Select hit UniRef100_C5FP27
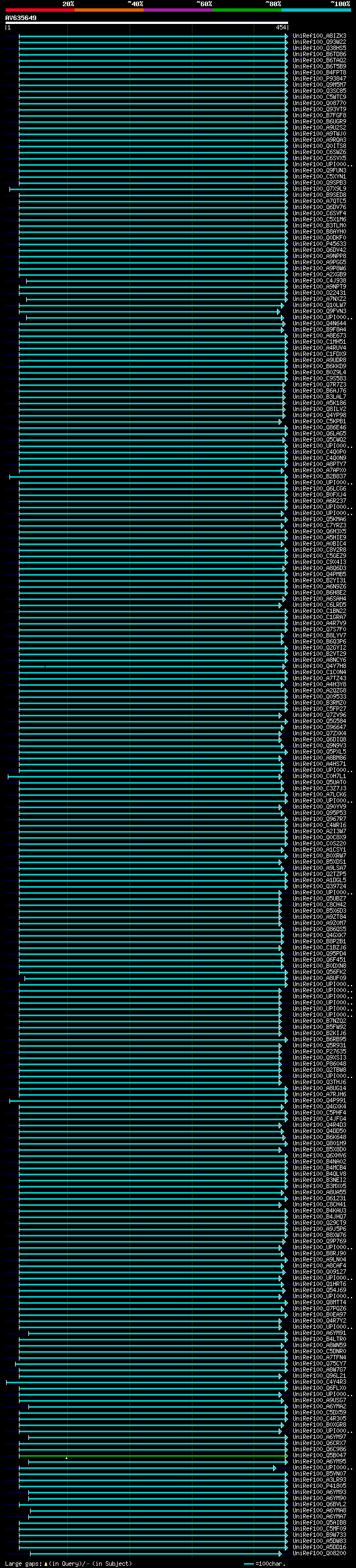This screenshot has height=1568, width=356. pyautogui.click(x=319, y=709)
